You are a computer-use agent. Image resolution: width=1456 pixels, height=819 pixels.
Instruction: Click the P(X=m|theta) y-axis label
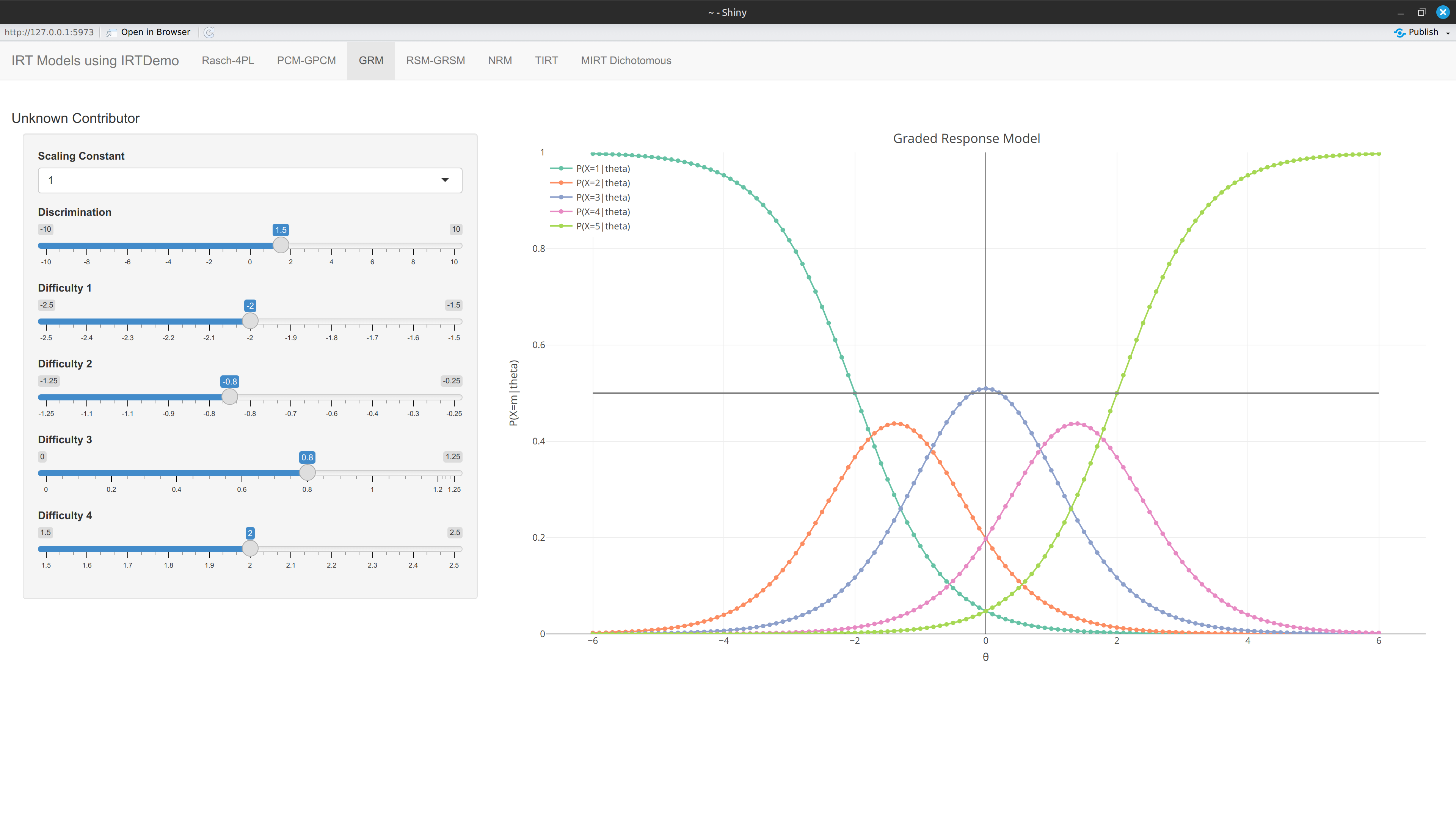pos(513,393)
